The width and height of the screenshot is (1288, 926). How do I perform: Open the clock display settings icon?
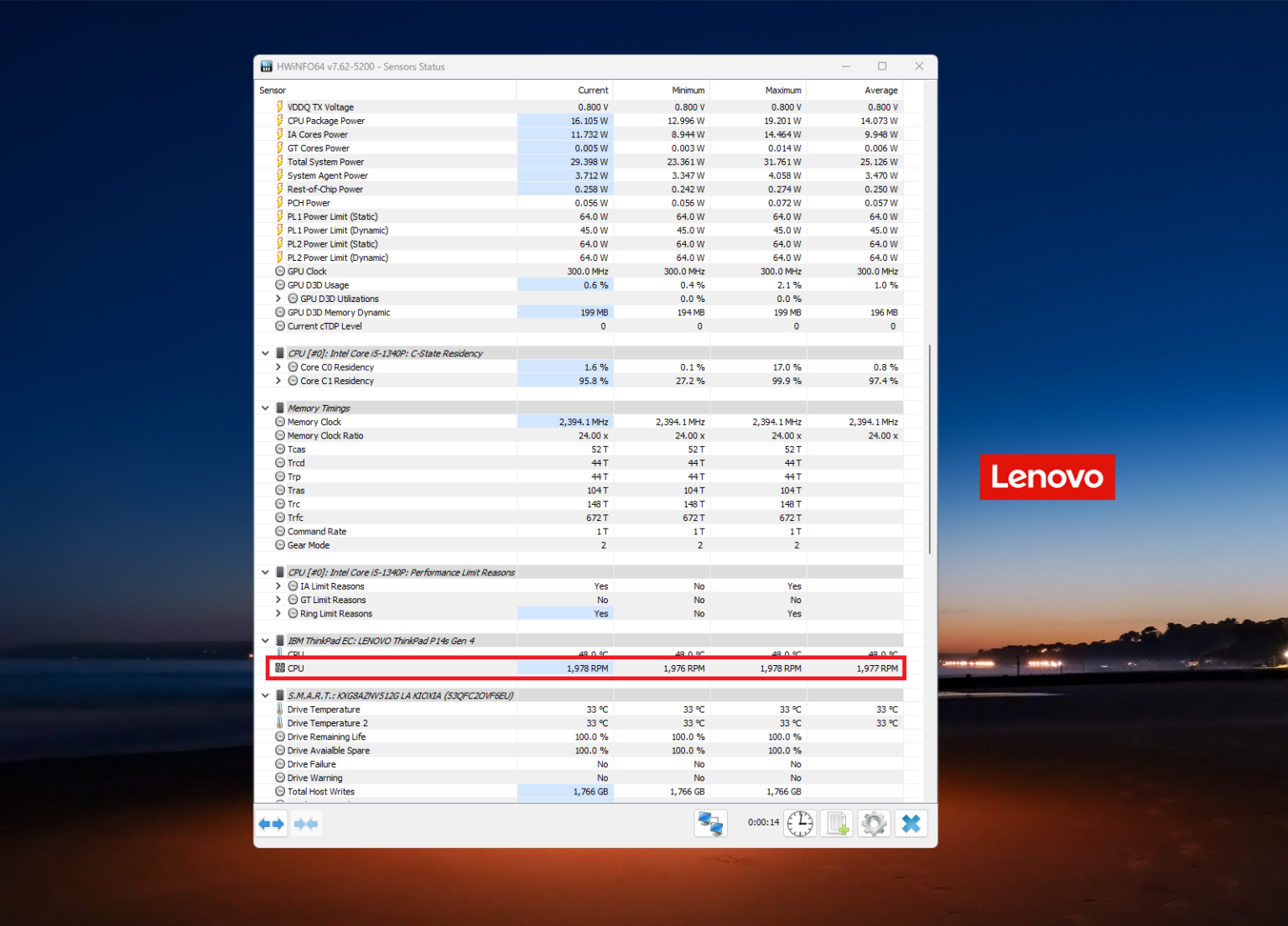click(799, 823)
